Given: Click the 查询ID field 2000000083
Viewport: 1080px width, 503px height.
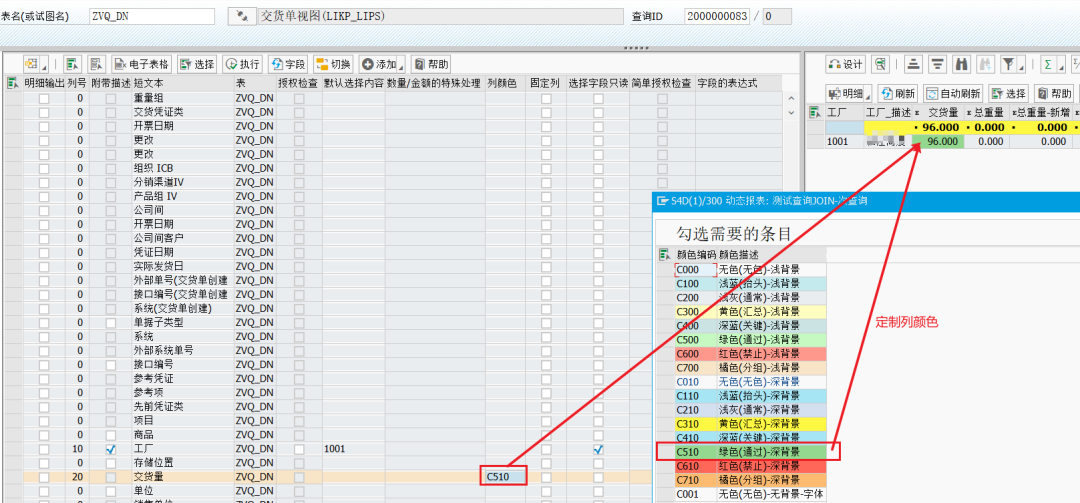Looking at the screenshot, I should coord(716,16).
